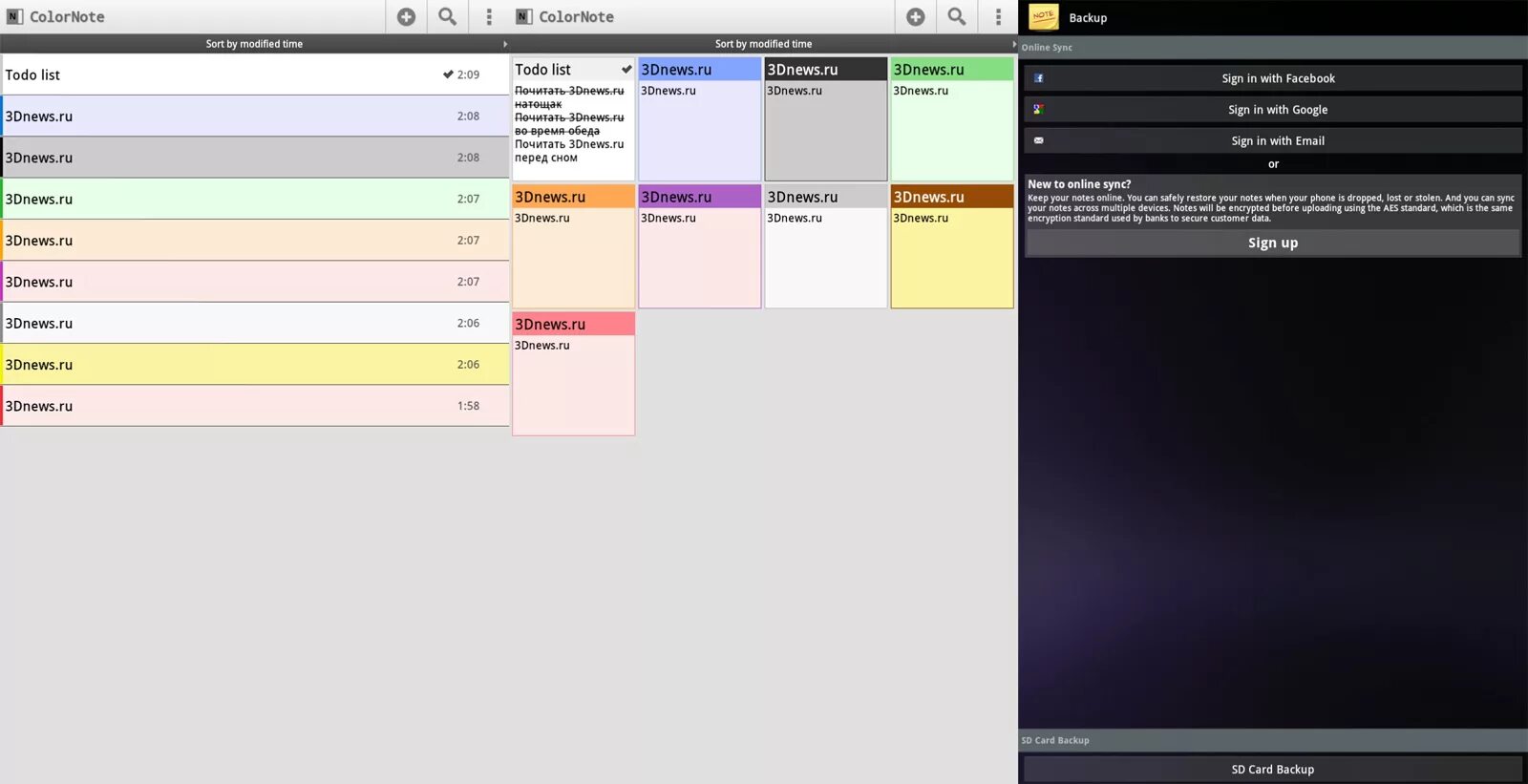Tap the ColorNote logo in grid view header
Viewport: 1528px width, 784px height.
pyautogui.click(x=523, y=16)
